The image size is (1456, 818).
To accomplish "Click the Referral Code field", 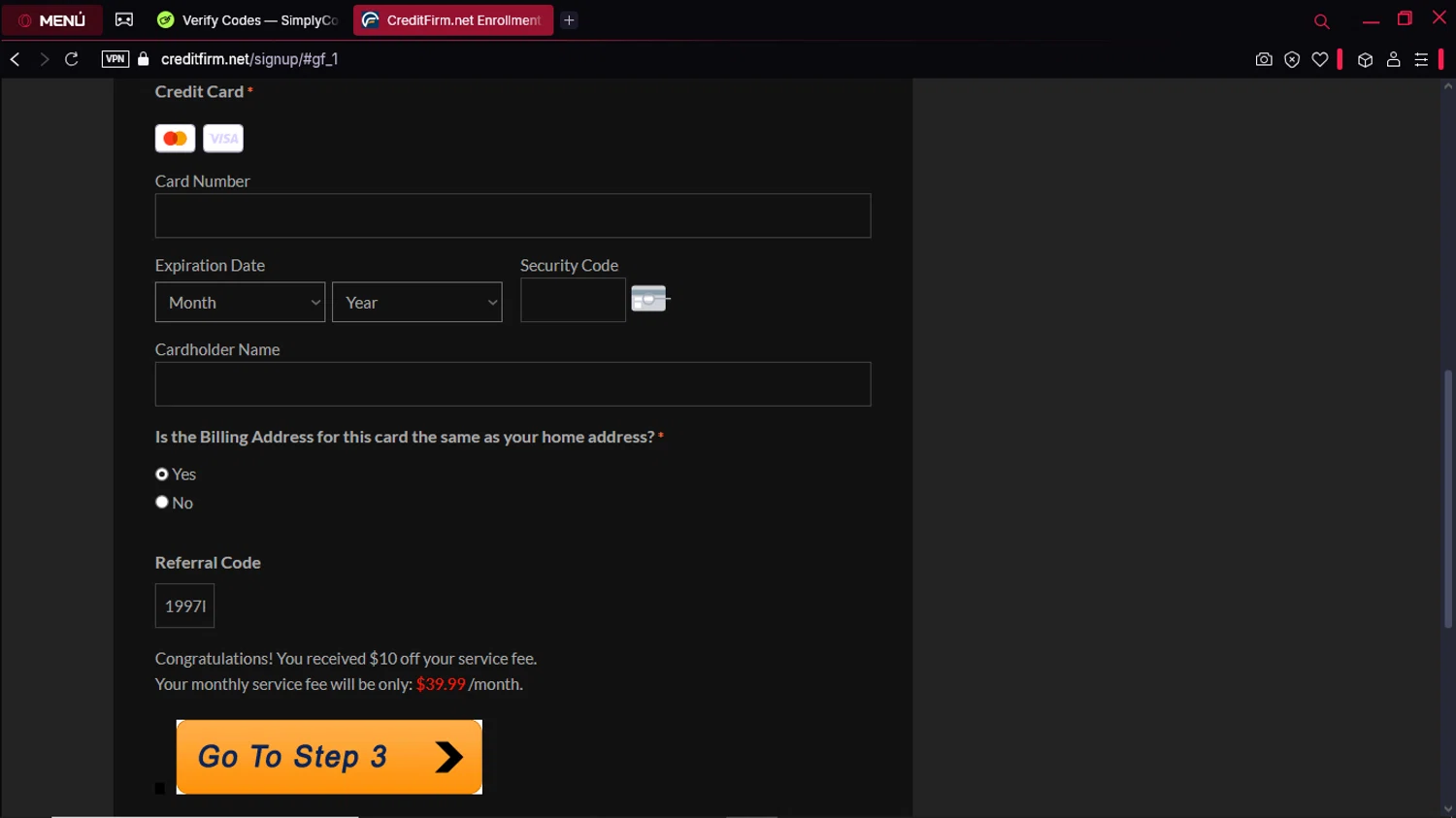I will [x=184, y=606].
